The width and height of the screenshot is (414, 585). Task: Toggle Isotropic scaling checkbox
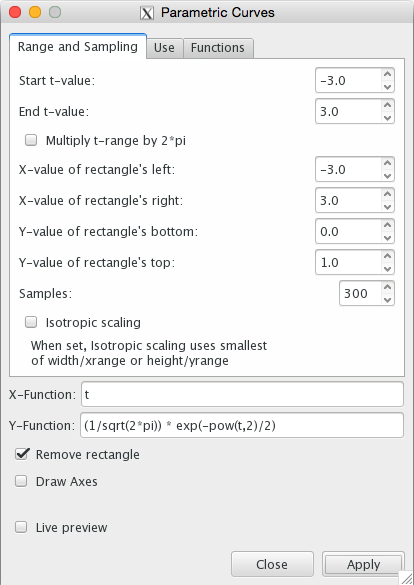(x=31, y=322)
